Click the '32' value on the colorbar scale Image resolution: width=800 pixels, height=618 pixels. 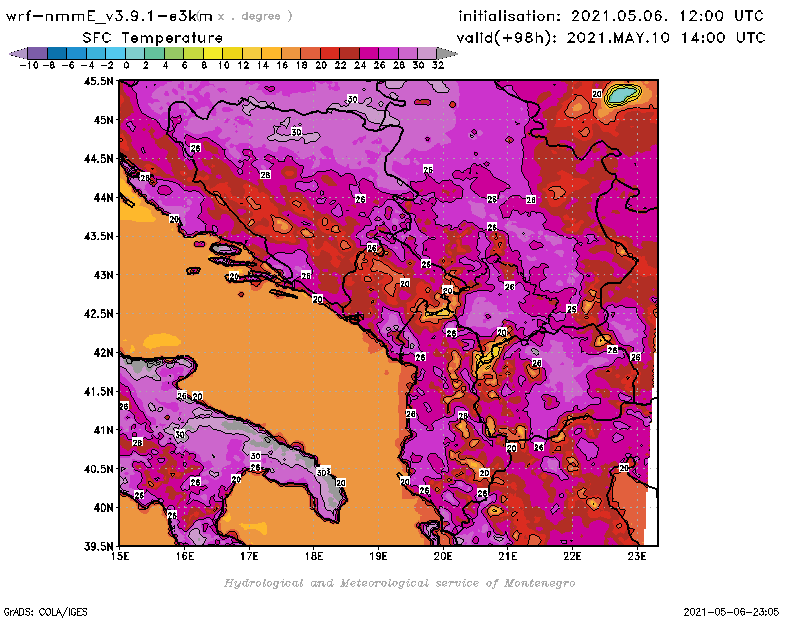coord(438,65)
